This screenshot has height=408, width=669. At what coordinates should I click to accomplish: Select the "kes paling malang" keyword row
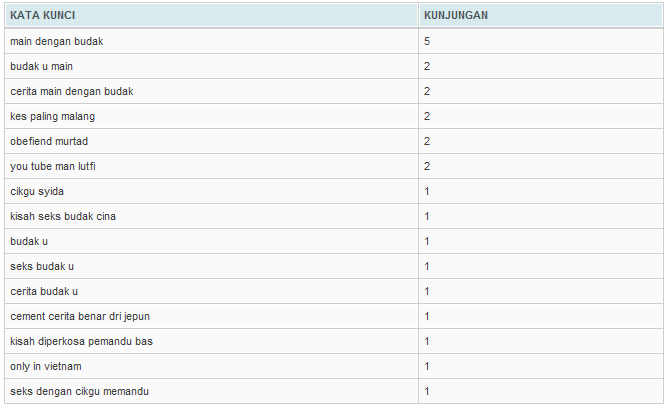(x=52, y=116)
